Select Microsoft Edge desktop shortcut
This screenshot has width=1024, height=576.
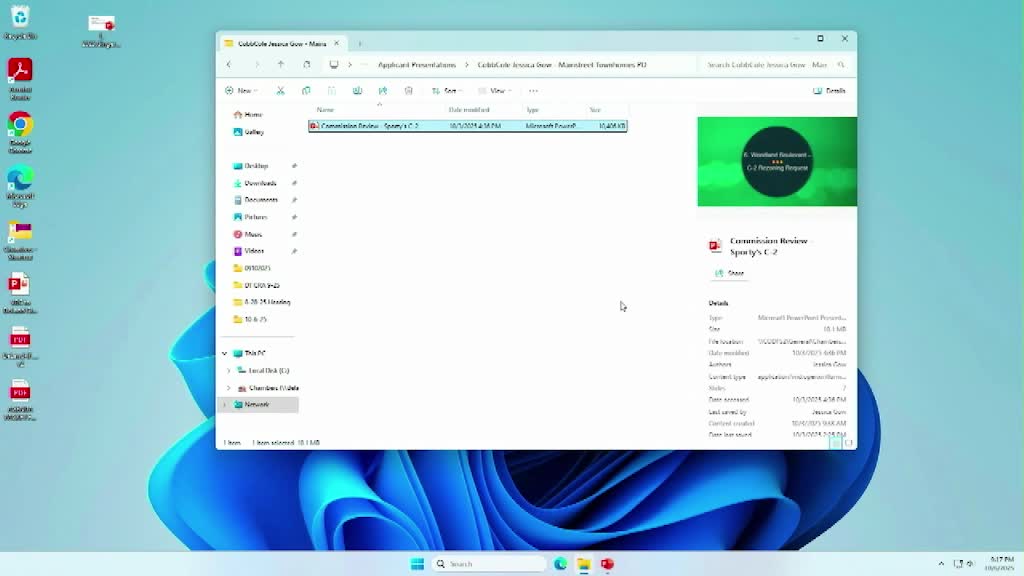[20, 187]
